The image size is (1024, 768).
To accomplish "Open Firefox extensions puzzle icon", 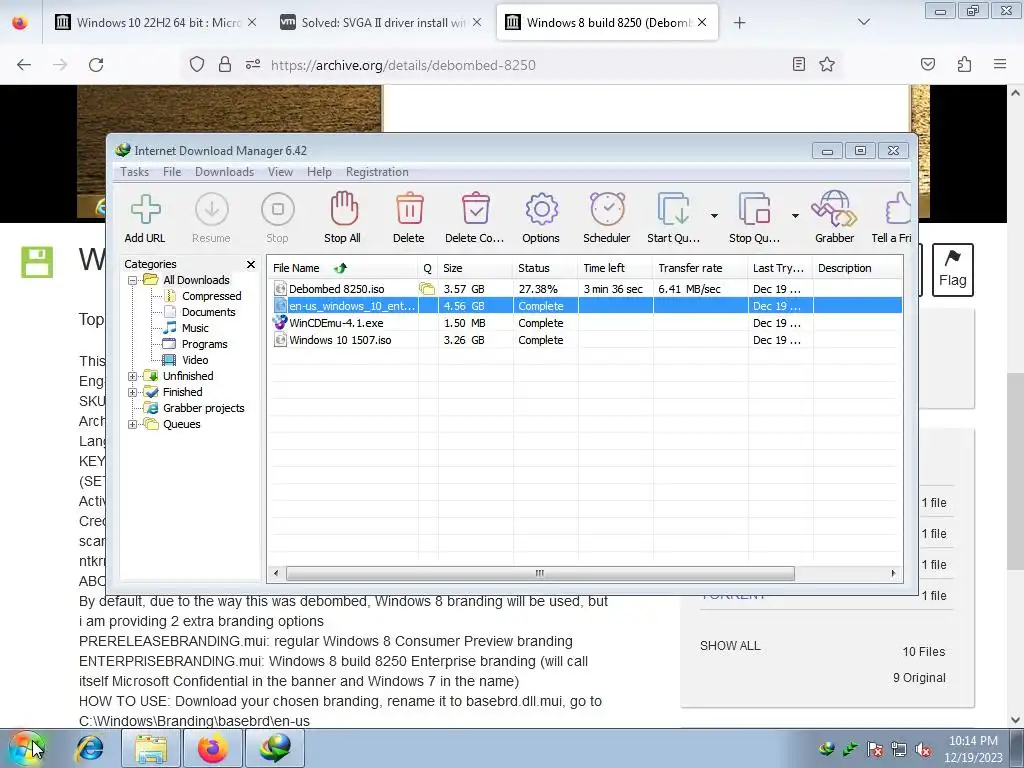I will [x=964, y=64].
